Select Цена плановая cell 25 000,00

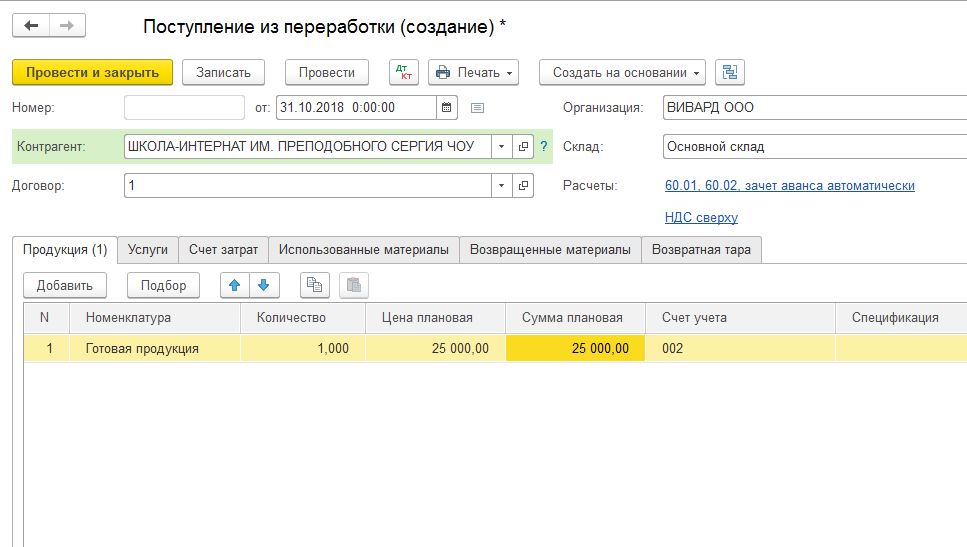click(435, 348)
